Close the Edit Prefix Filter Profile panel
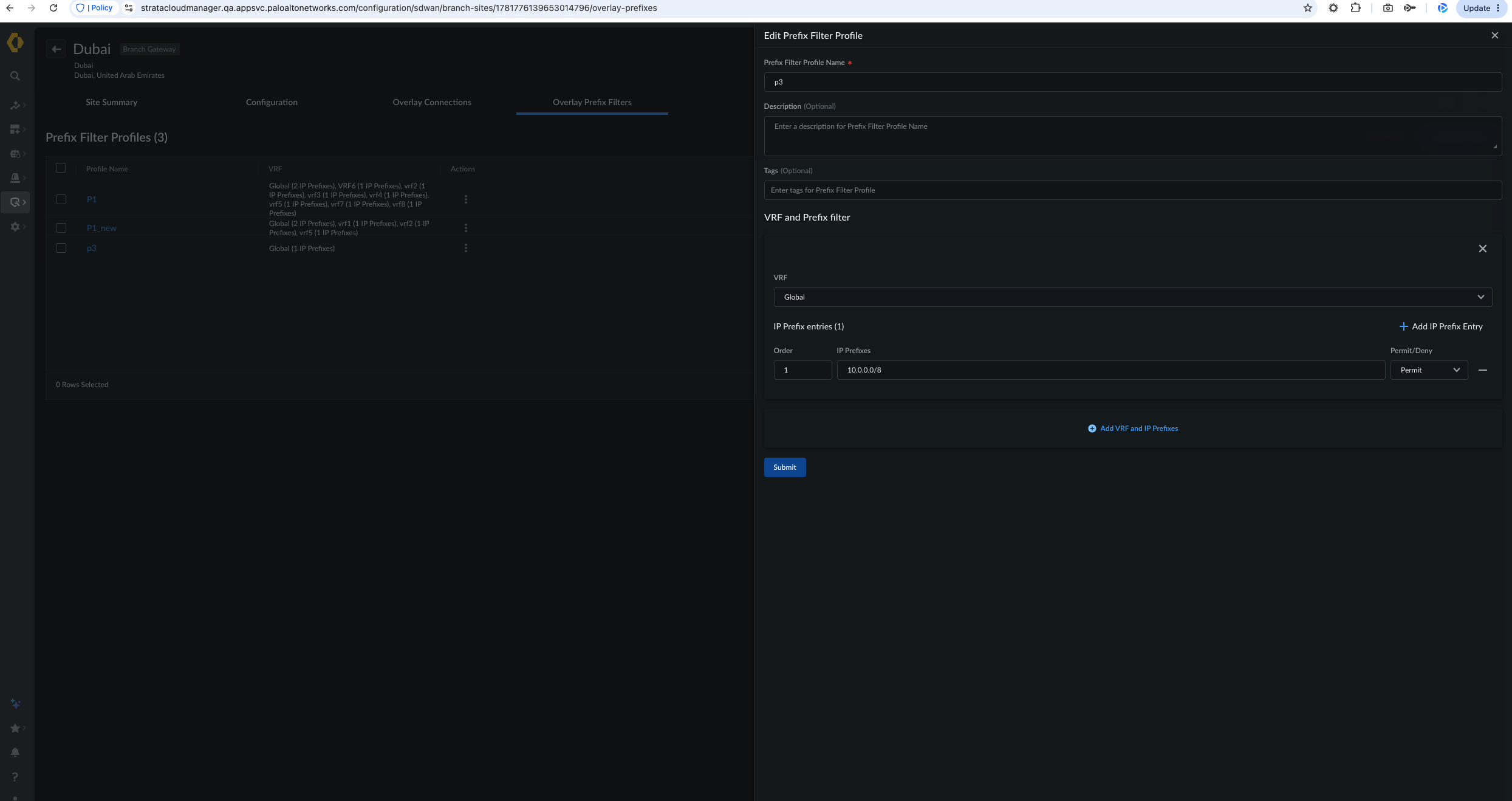The height and width of the screenshot is (801, 1512). (1495, 35)
